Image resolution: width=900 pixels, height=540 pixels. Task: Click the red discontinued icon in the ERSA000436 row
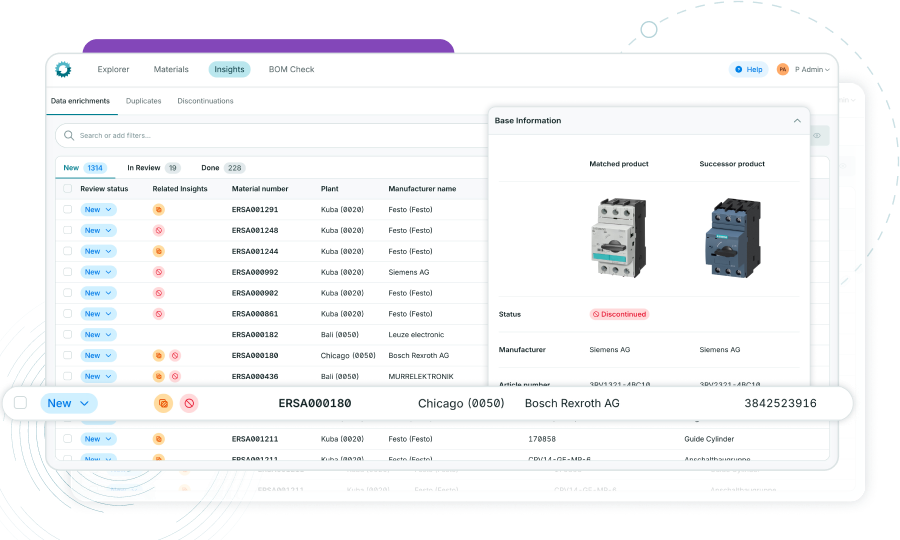(x=175, y=376)
